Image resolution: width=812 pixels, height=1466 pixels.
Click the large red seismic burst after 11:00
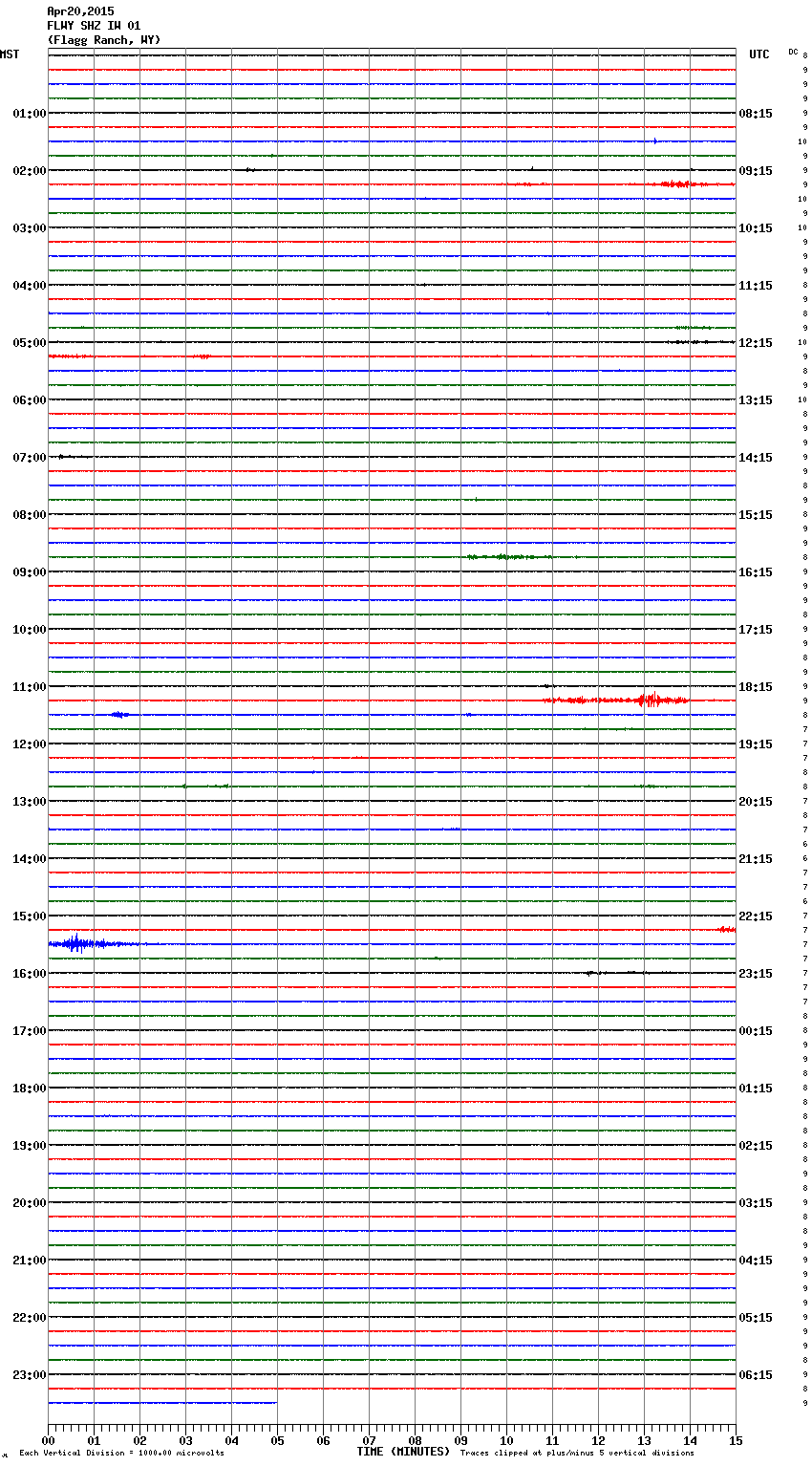[650, 701]
